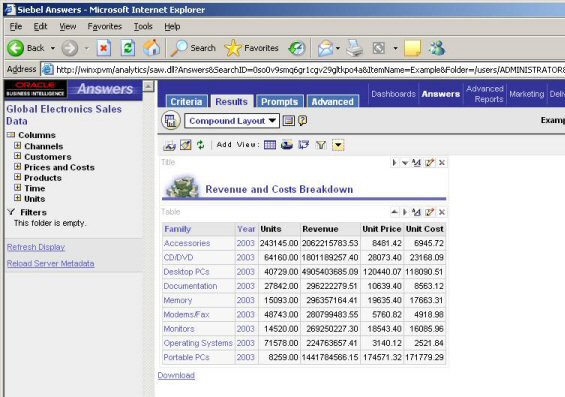The image size is (565, 397).
Task: Open the Marketing link
Action: click(x=526, y=94)
